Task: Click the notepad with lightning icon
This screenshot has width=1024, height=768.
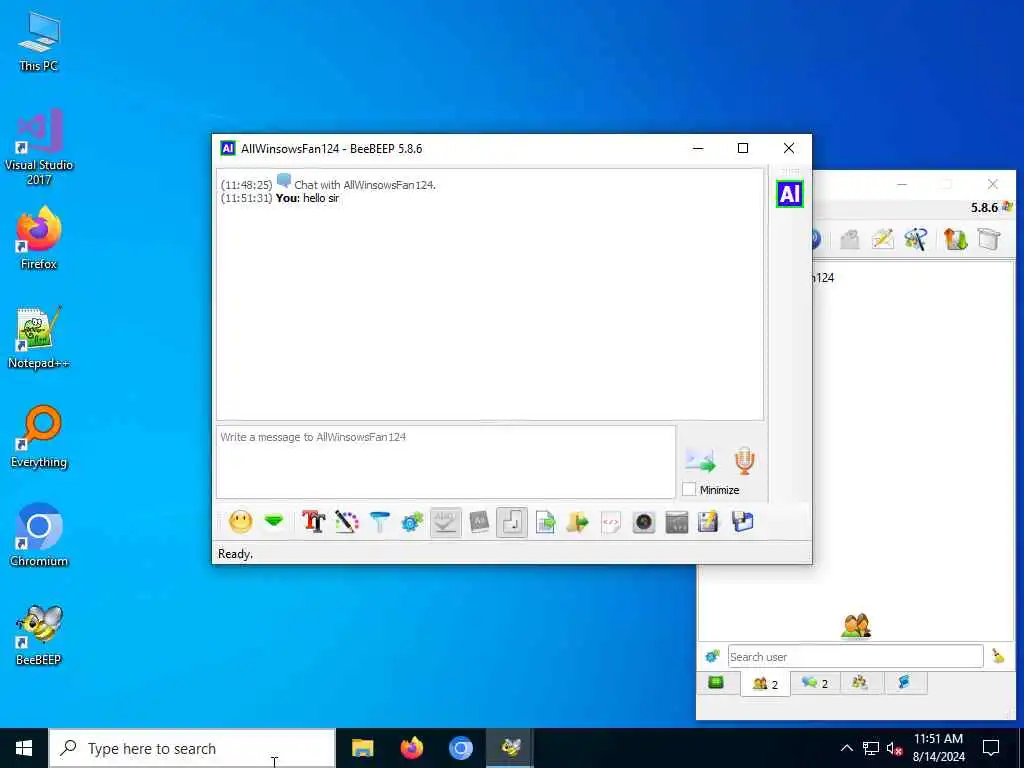Action: (709, 522)
